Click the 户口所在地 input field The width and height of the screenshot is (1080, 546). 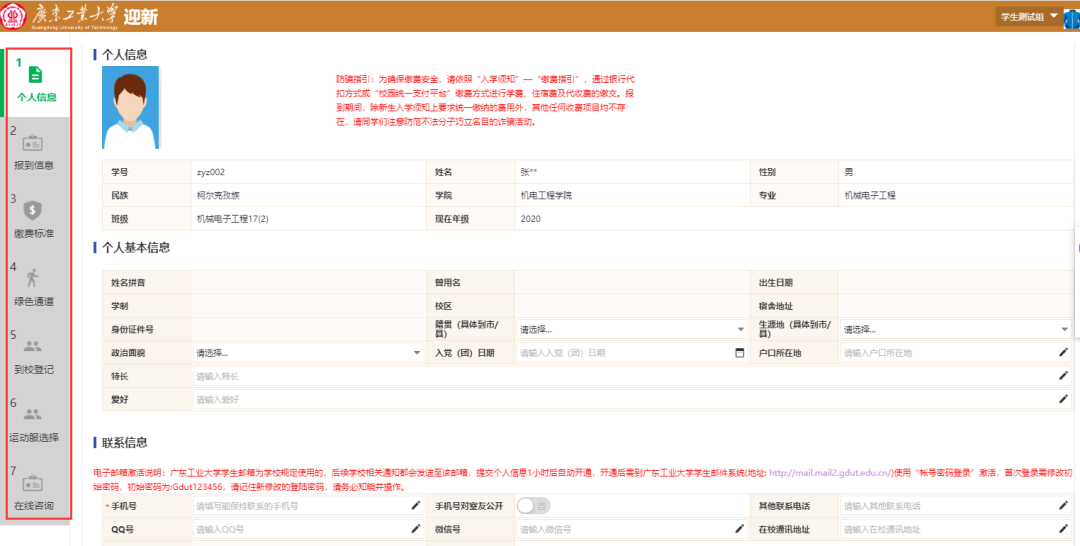point(956,353)
